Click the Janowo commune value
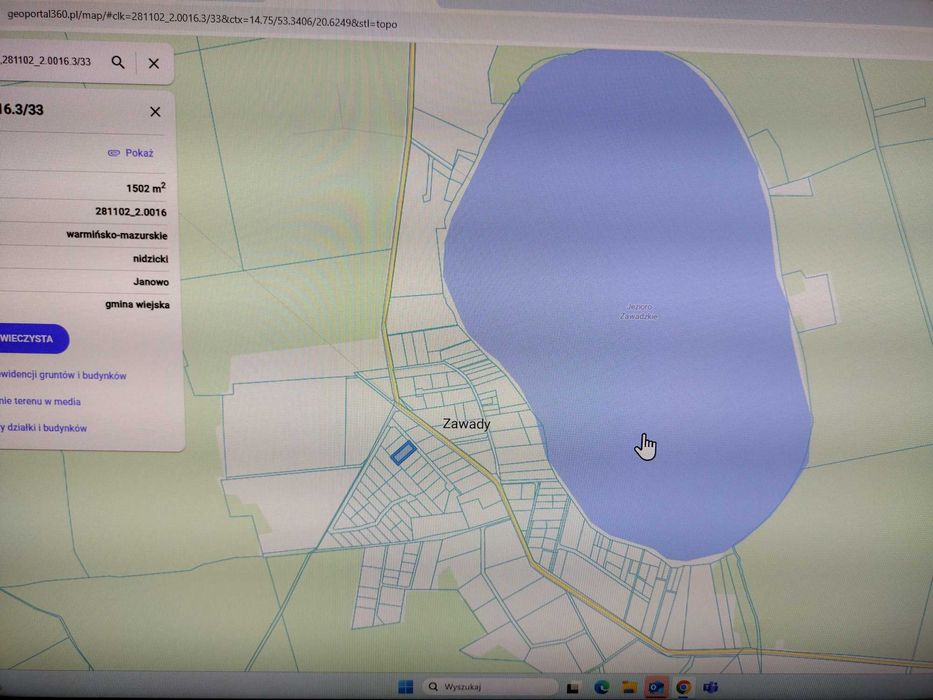The image size is (933, 700). coord(151,282)
